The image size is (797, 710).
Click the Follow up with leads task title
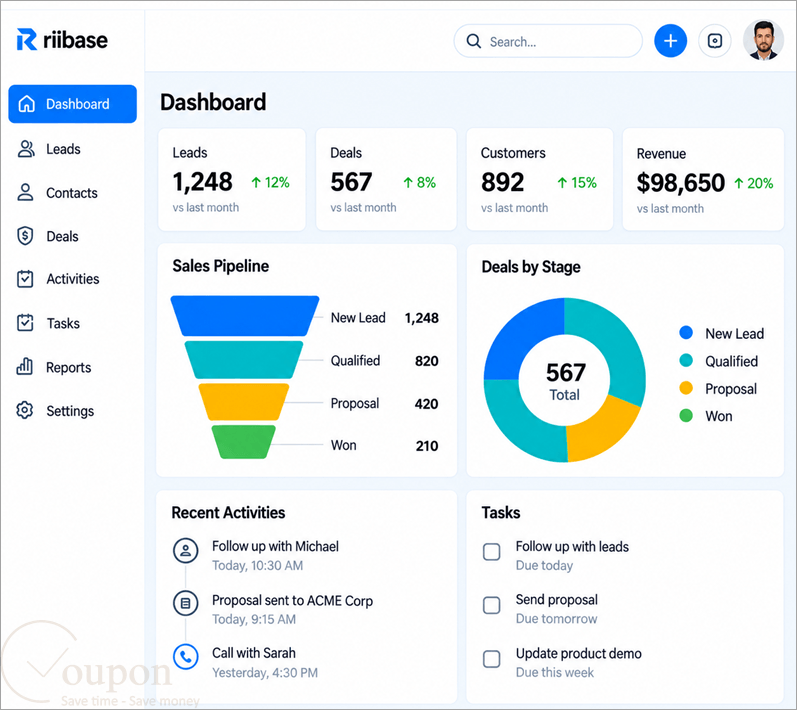click(x=572, y=546)
